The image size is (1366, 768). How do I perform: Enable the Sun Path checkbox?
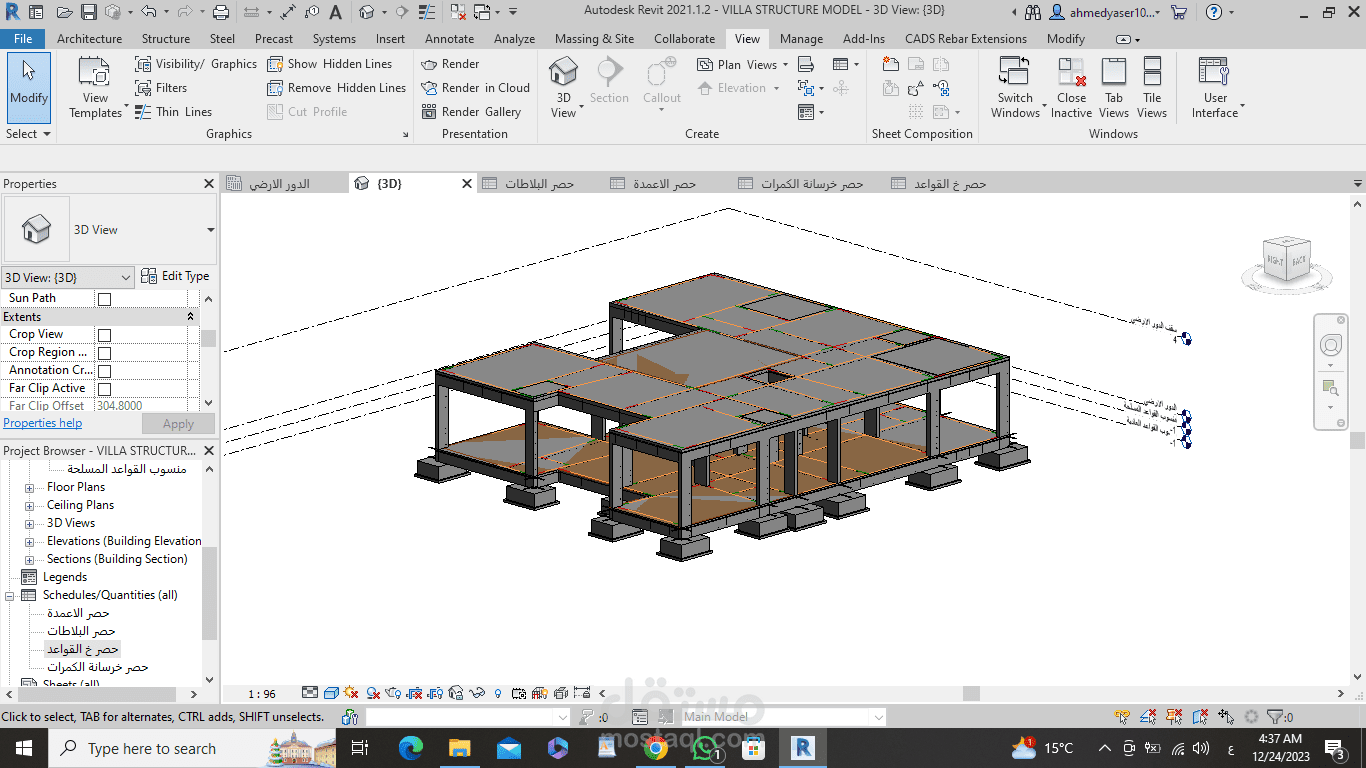click(x=104, y=299)
